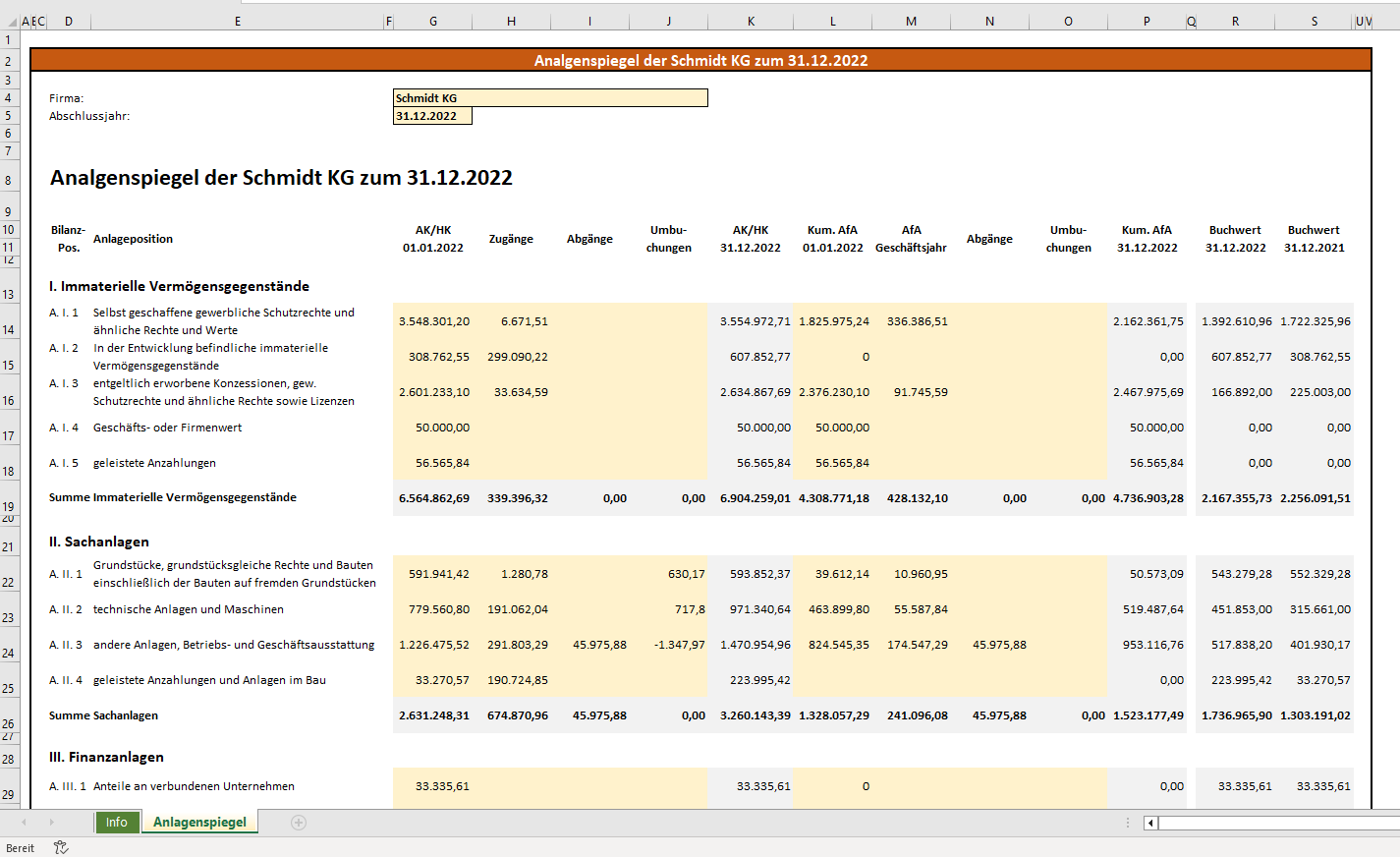Select column K header
Viewport: 1400px width, 857px height.
pos(751,21)
